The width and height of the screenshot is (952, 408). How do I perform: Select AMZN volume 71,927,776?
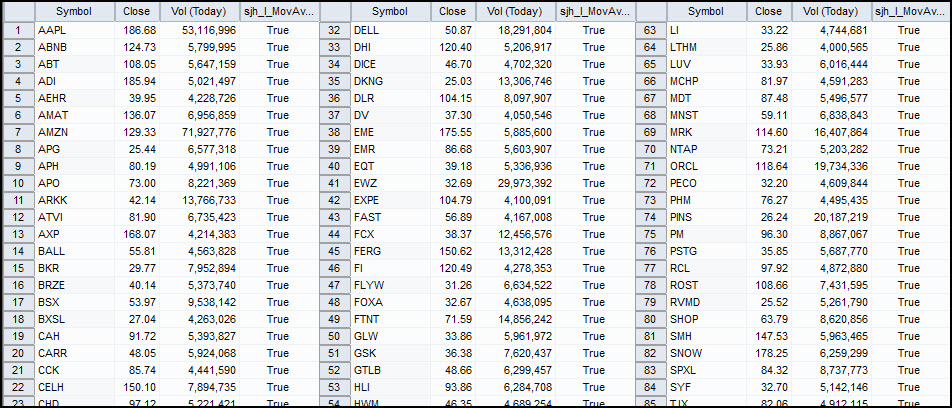[200, 132]
